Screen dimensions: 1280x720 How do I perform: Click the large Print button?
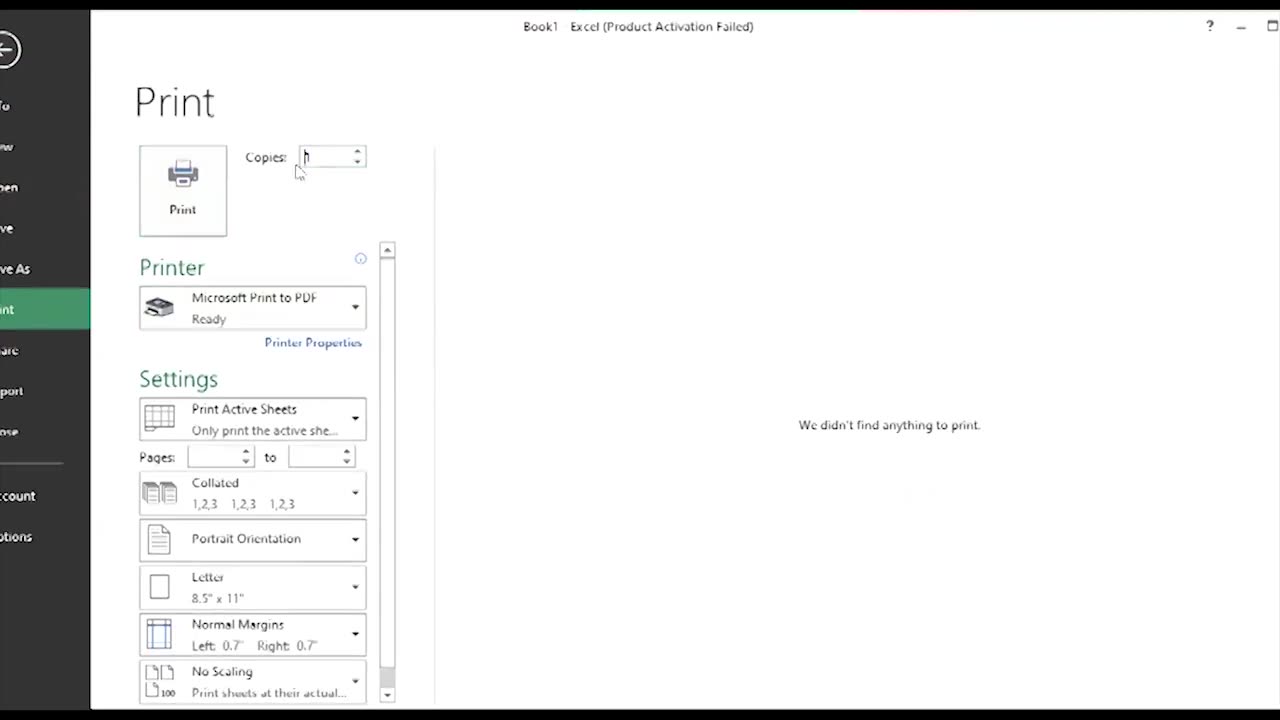pos(183,191)
